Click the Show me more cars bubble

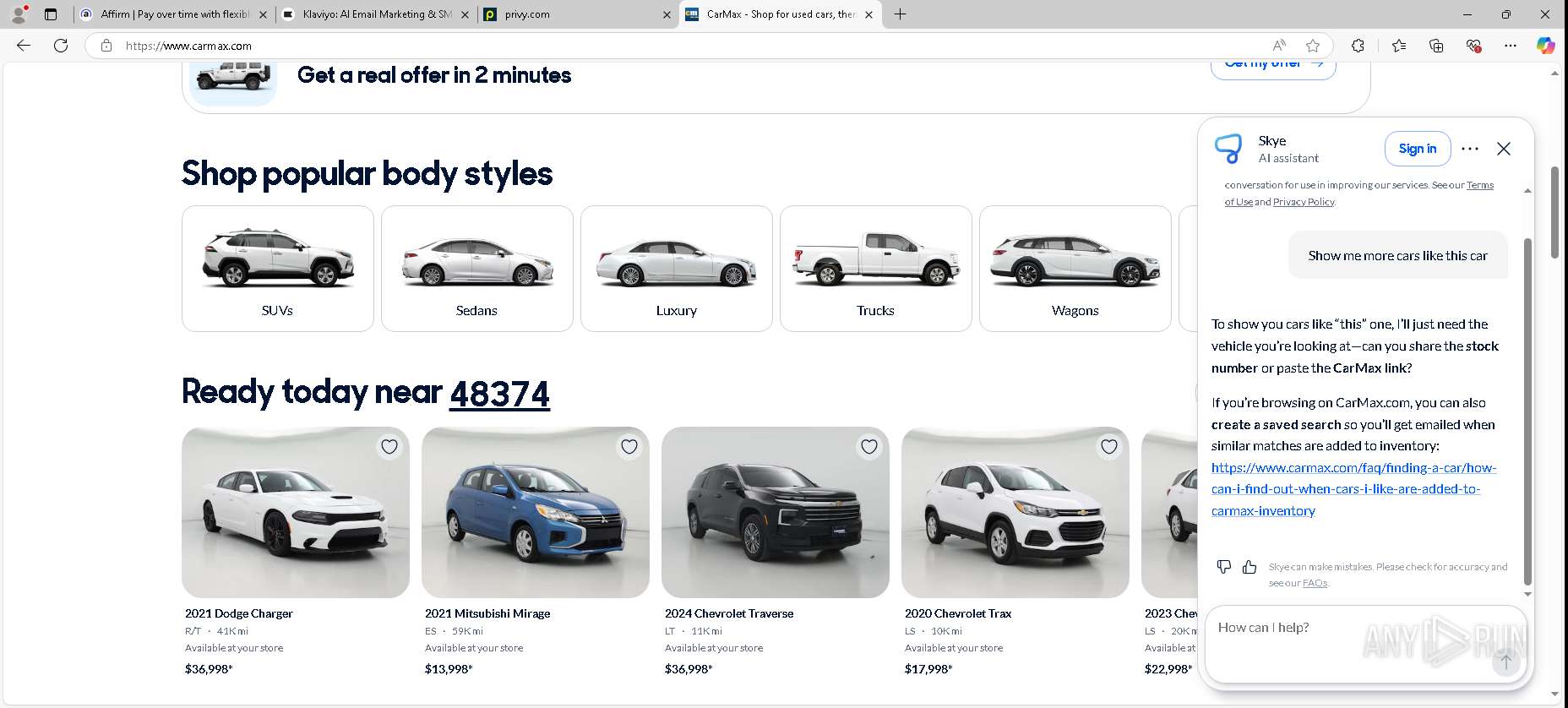[1398, 255]
